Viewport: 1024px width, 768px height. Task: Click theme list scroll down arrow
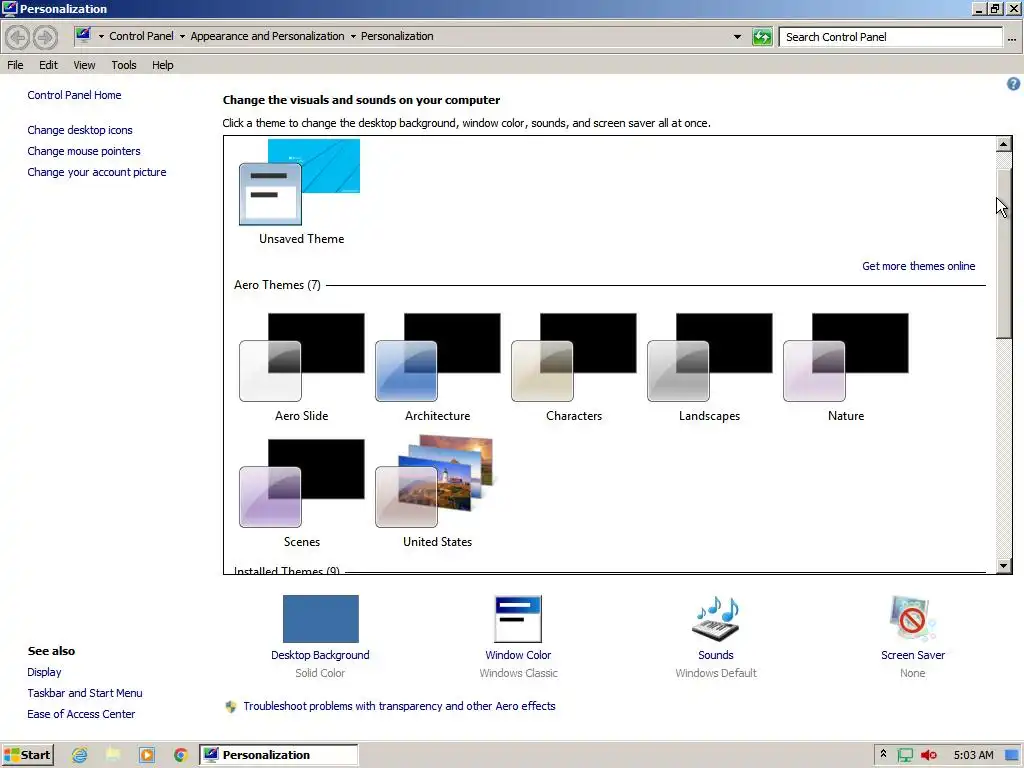pos(1004,566)
